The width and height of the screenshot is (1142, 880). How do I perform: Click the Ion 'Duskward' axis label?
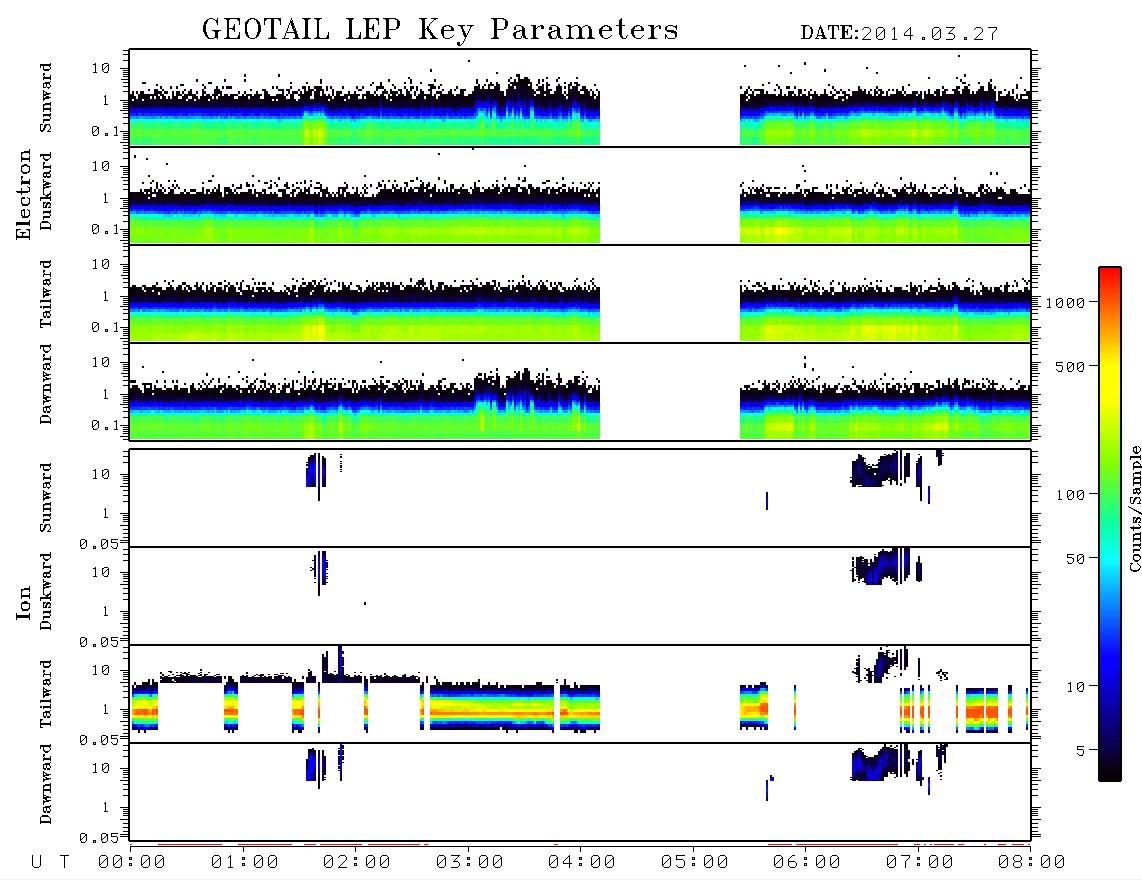click(45, 591)
